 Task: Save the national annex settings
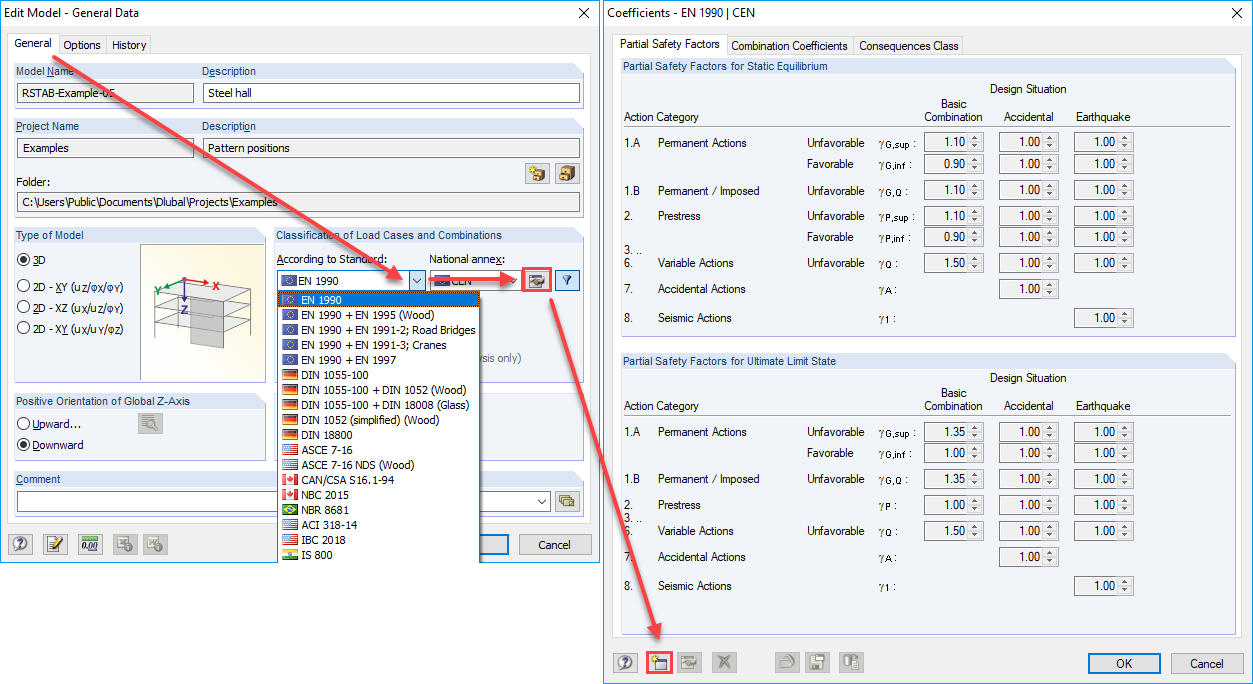816,661
